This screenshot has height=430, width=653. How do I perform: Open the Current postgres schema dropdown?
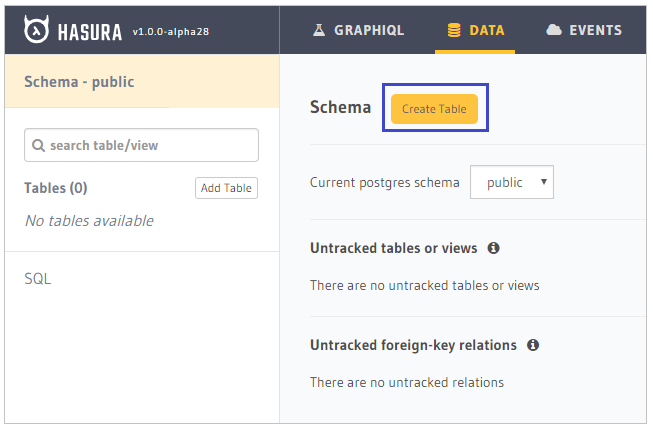tap(512, 182)
